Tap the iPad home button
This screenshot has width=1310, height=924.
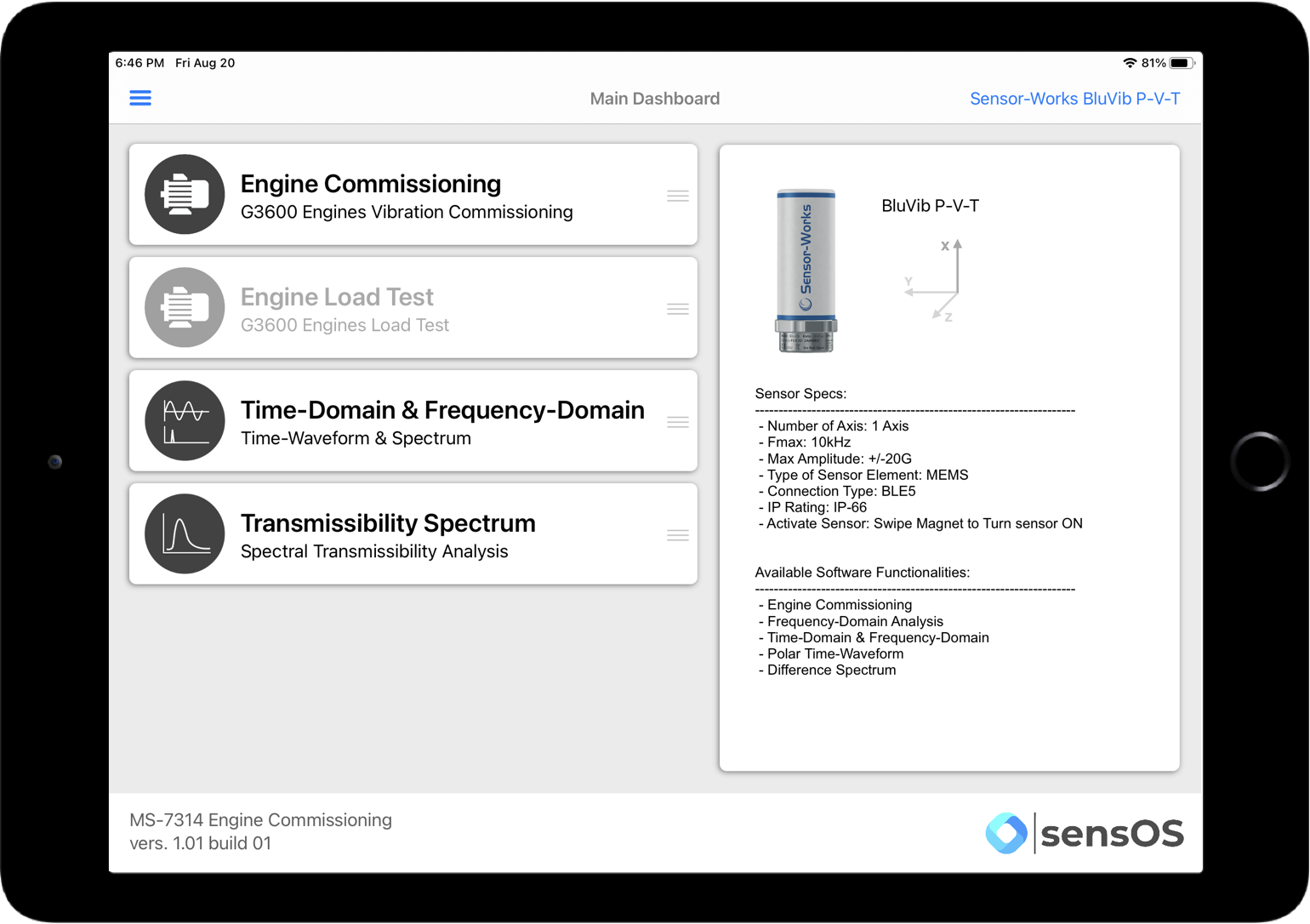pyautogui.click(x=1260, y=461)
